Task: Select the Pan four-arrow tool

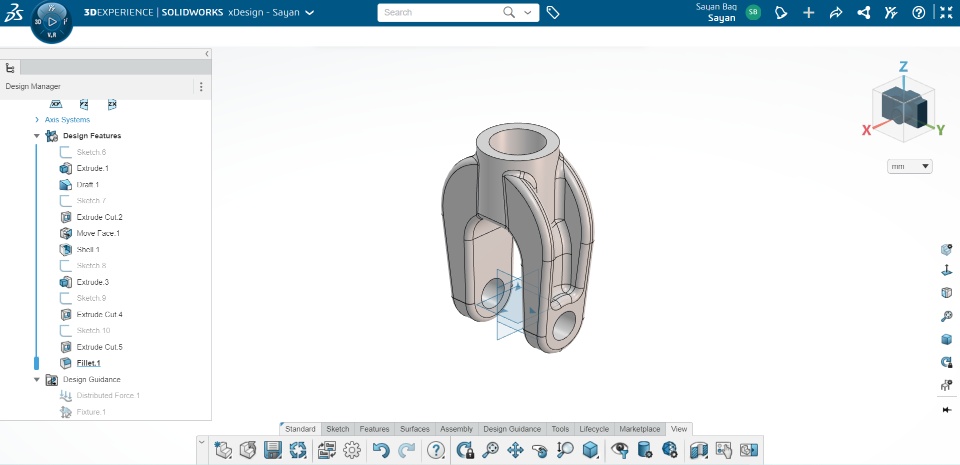Action: tap(516, 451)
